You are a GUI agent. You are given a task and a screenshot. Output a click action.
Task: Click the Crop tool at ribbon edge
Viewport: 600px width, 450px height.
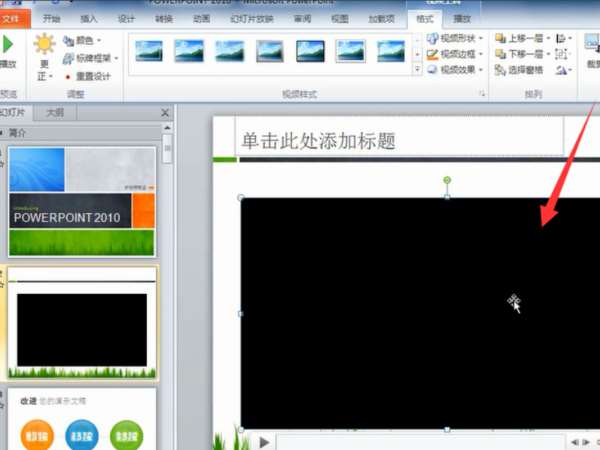coord(592,51)
